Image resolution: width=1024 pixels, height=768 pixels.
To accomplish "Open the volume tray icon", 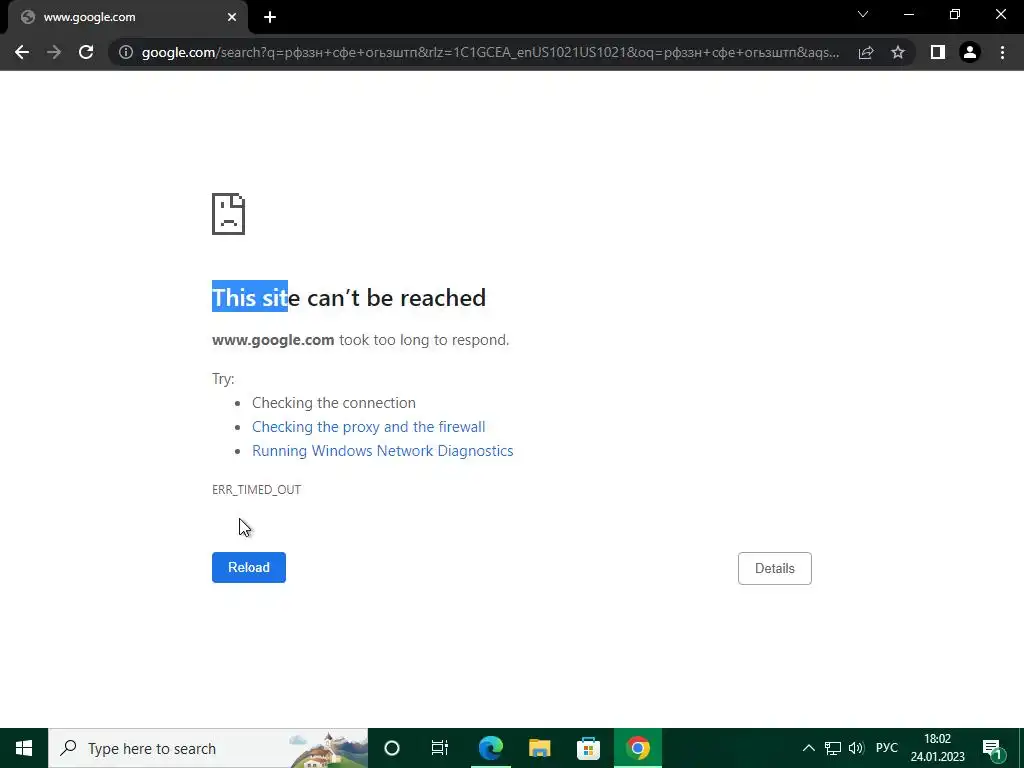I will pos(856,748).
